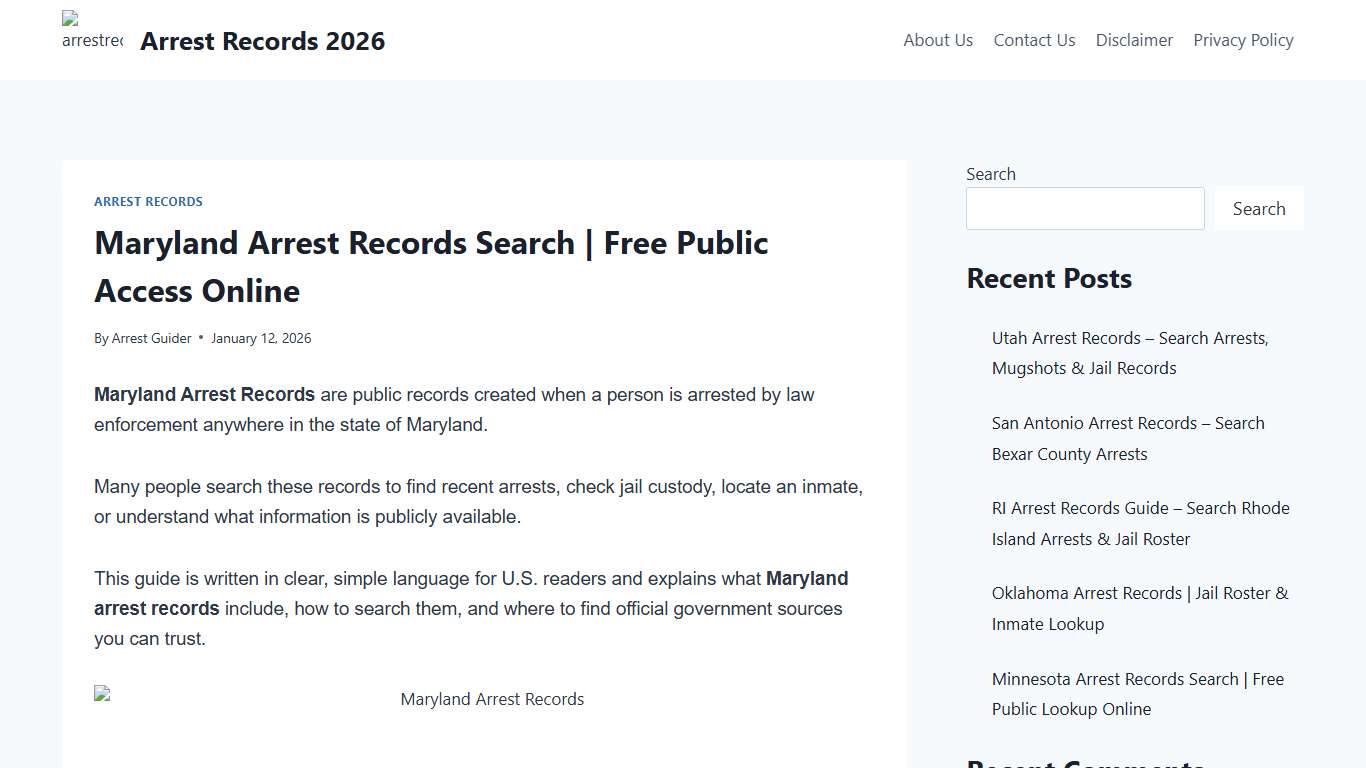Image resolution: width=1366 pixels, height=768 pixels.
Task: Click the Search button
Action: [x=1259, y=208]
